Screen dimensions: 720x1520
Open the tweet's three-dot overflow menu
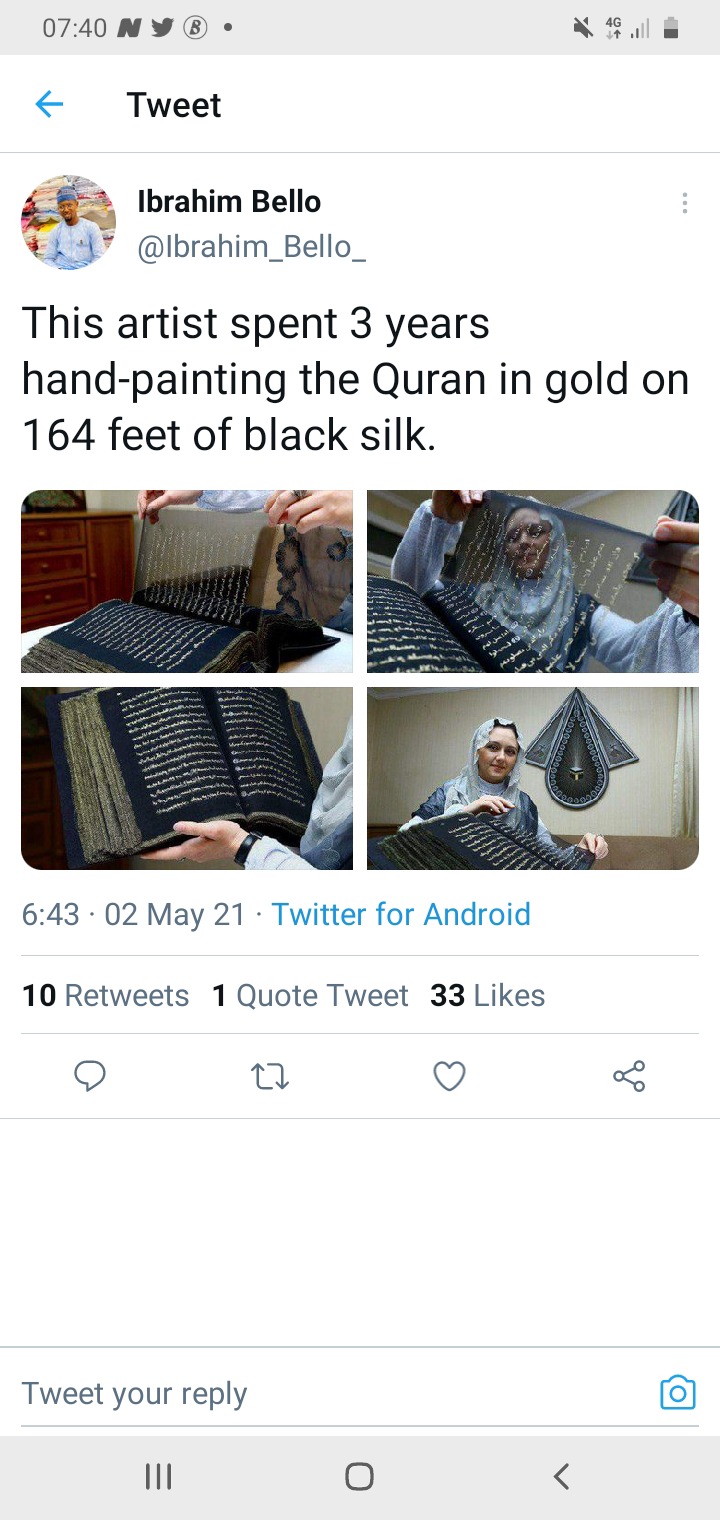coord(684,203)
